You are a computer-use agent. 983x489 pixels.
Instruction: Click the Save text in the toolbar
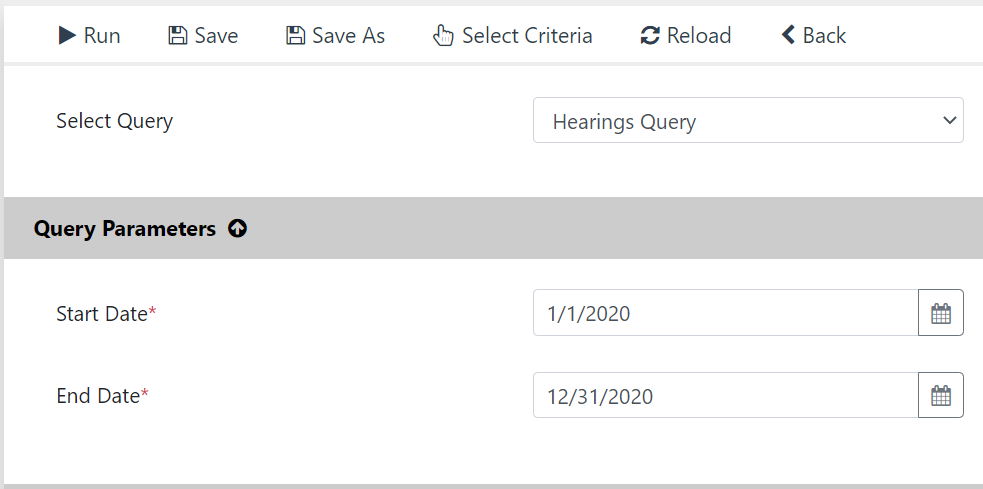216,36
